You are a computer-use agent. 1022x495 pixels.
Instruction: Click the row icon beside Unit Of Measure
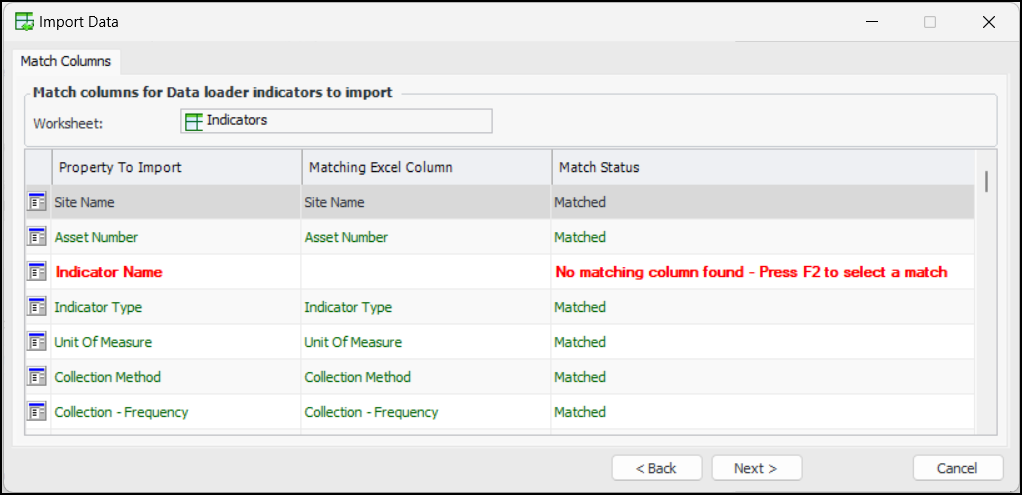point(37,342)
